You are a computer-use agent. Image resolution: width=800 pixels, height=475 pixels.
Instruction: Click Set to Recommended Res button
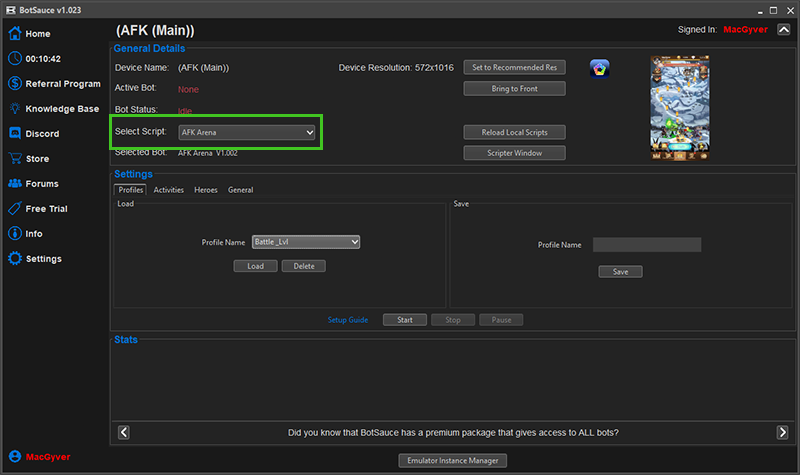(514, 68)
